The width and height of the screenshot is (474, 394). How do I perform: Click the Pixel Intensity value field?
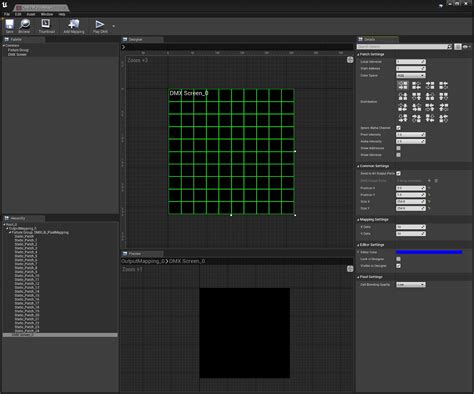pos(411,135)
